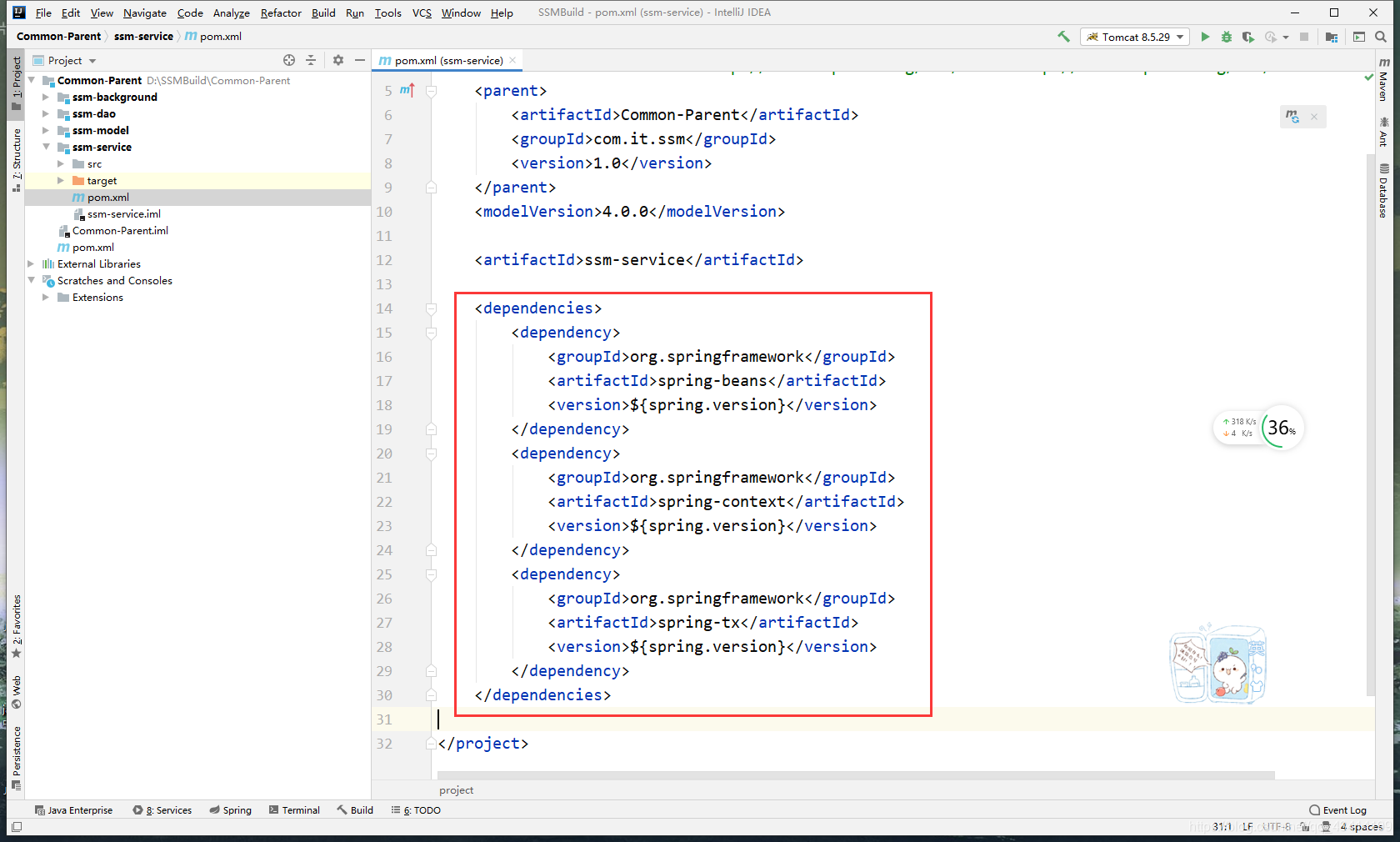Click the Maven parent gutter icon on line 5

pyautogui.click(x=407, y=90)
